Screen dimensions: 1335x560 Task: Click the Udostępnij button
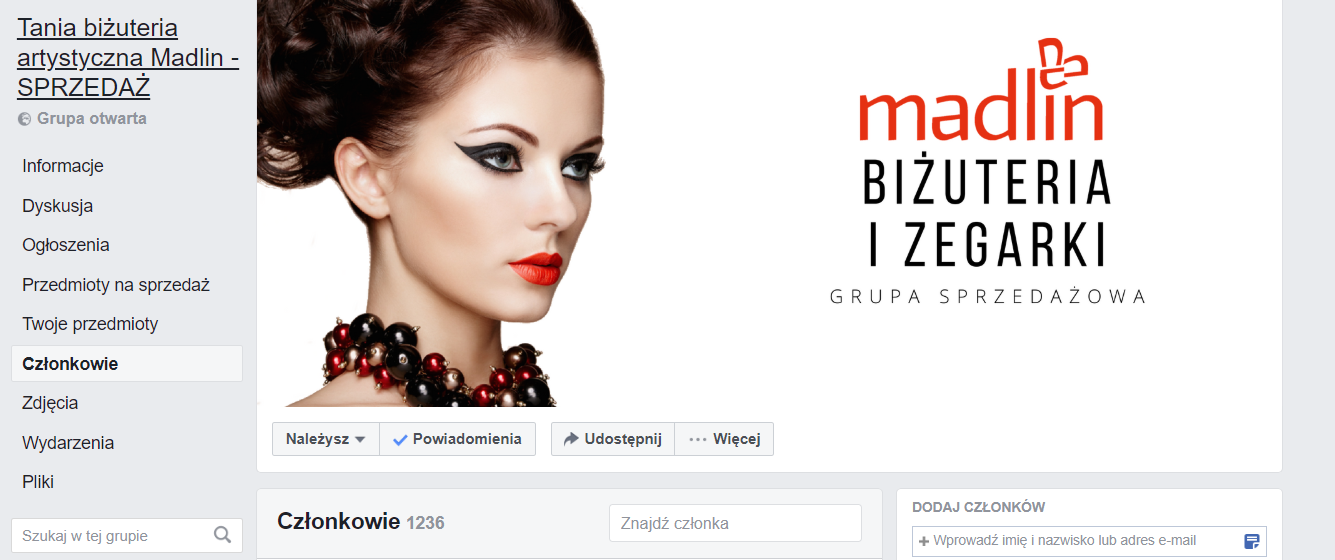point(613,439)
